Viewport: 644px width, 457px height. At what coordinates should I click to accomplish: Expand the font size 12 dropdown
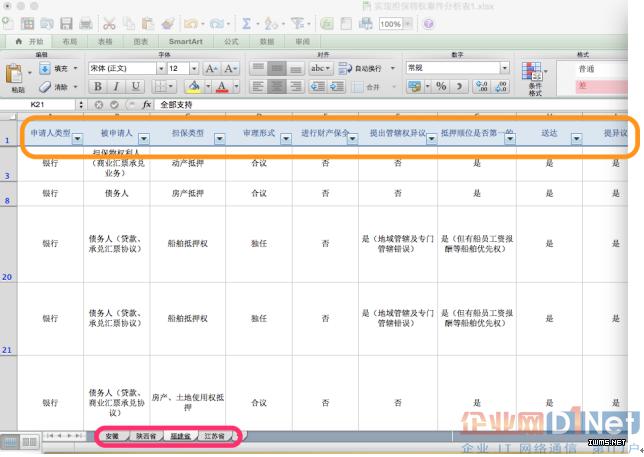point(193,68)
